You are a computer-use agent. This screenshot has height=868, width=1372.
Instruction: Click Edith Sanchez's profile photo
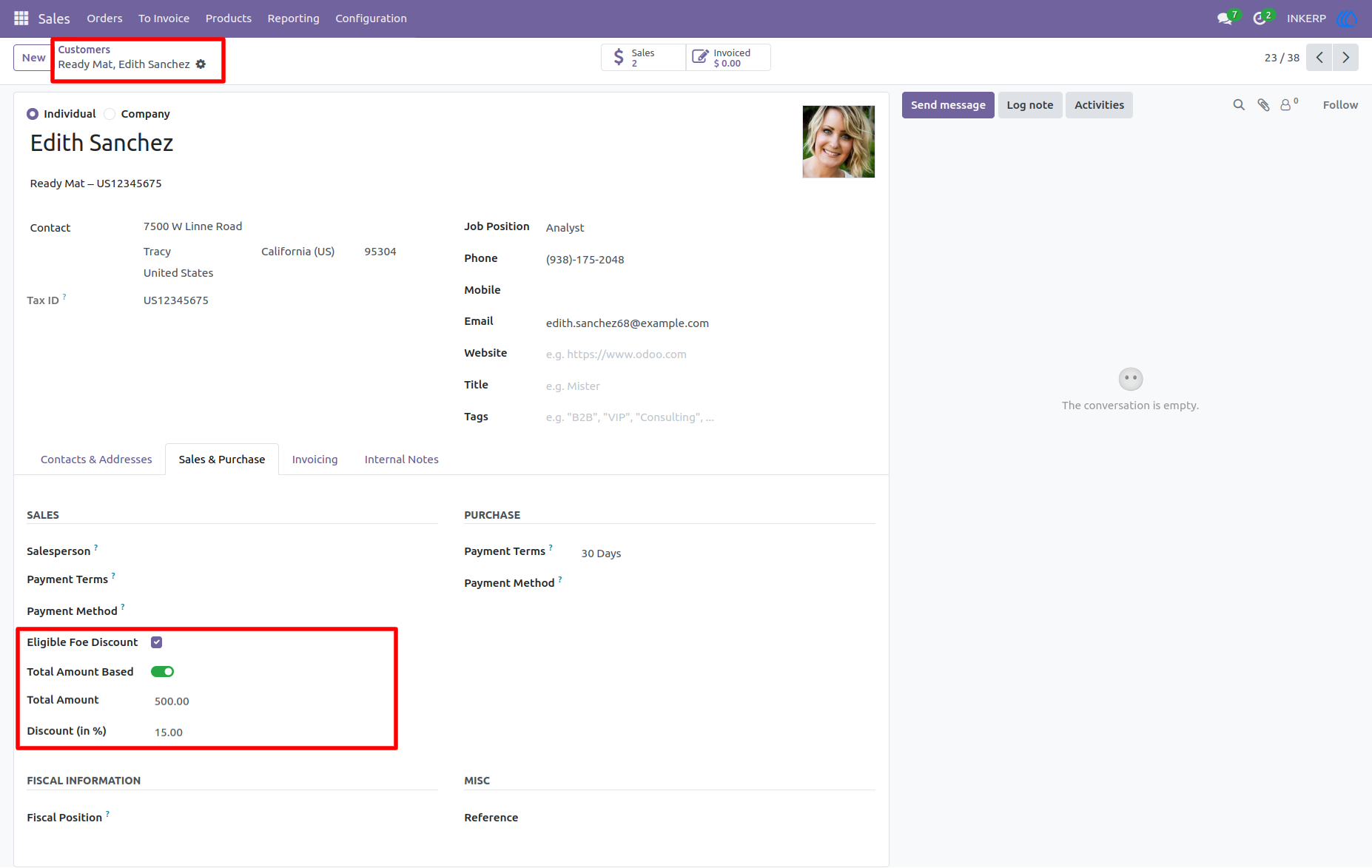pos(838,141)
